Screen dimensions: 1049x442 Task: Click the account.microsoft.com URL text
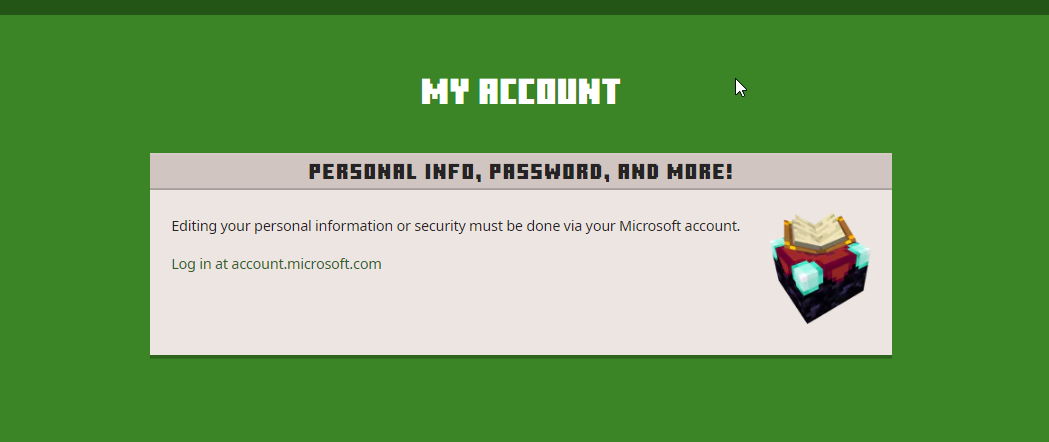coord(306,264)
